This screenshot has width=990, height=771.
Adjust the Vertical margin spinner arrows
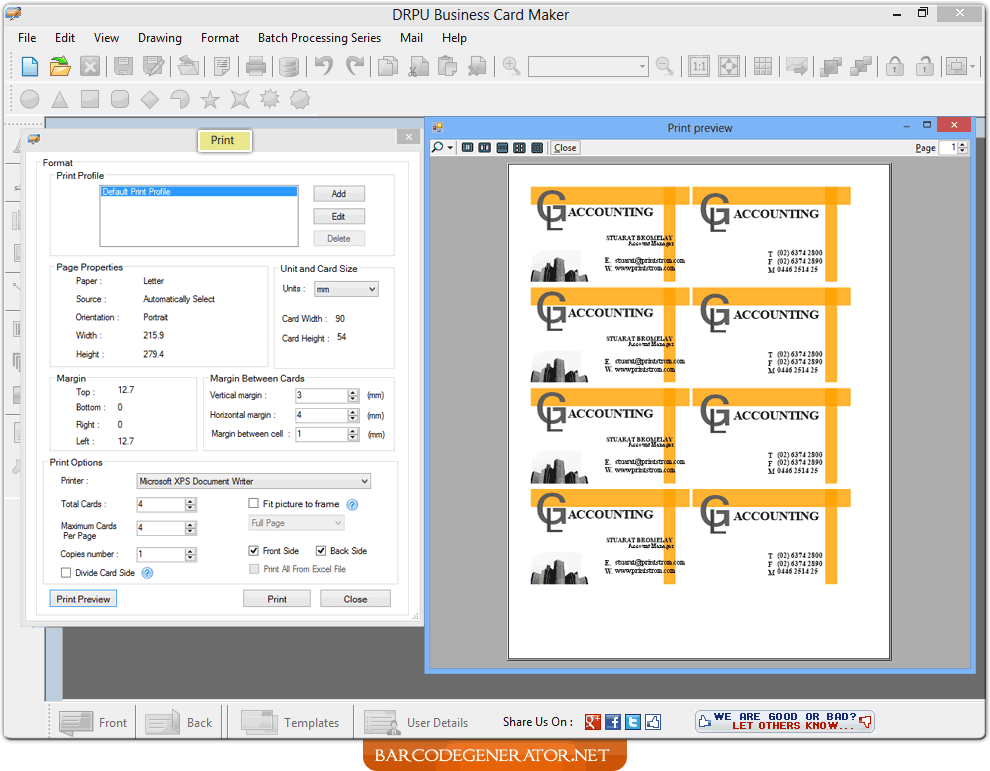click(x=353, y=395)
